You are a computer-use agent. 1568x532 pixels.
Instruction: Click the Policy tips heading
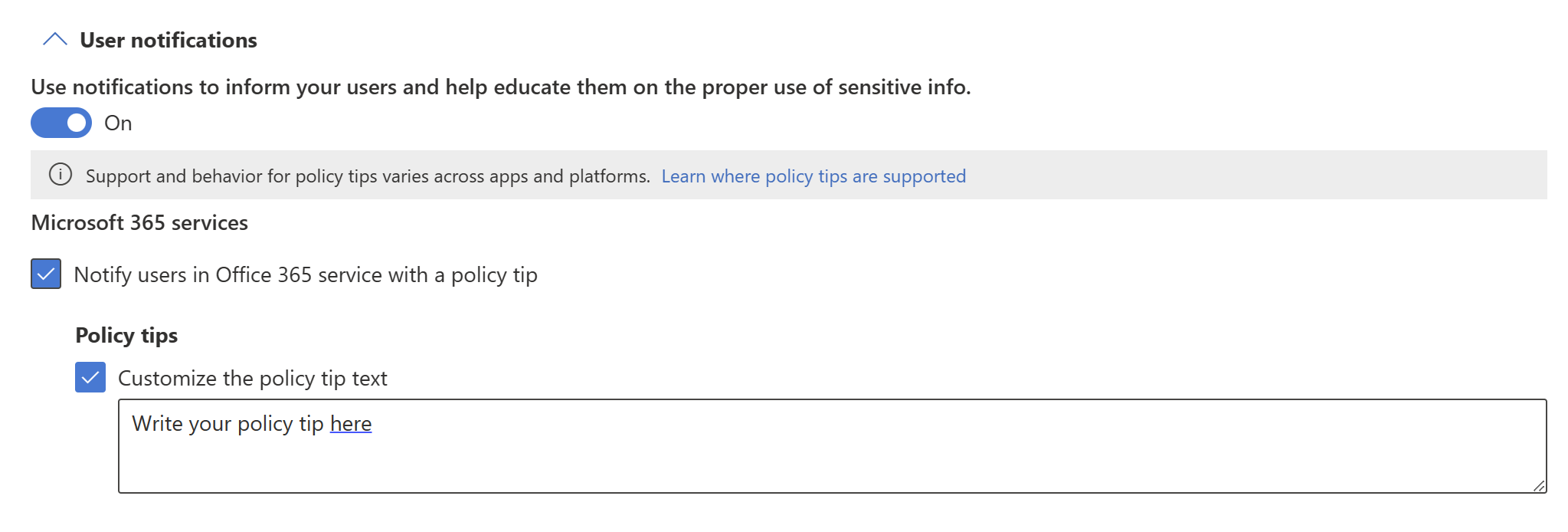tap(126, 335)
